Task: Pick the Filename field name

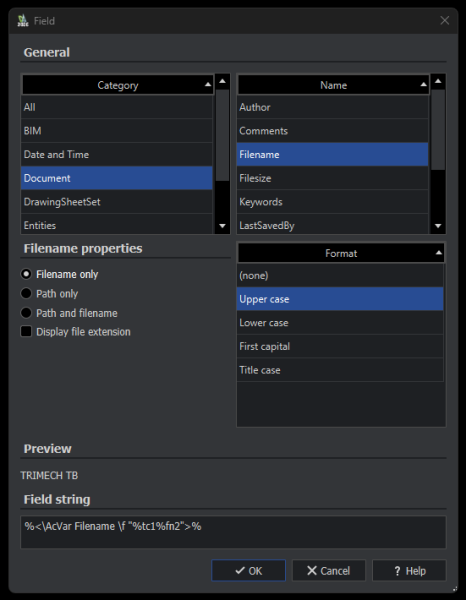Action: (332, 155)
